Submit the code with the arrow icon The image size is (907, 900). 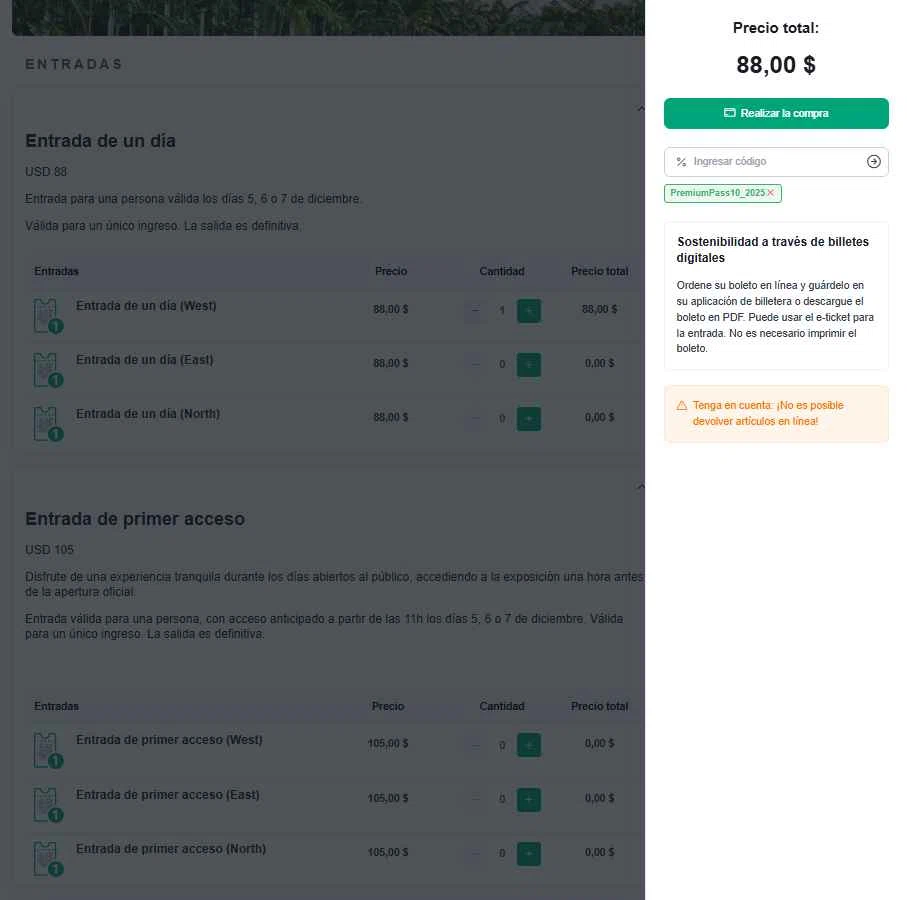(873, 161)
